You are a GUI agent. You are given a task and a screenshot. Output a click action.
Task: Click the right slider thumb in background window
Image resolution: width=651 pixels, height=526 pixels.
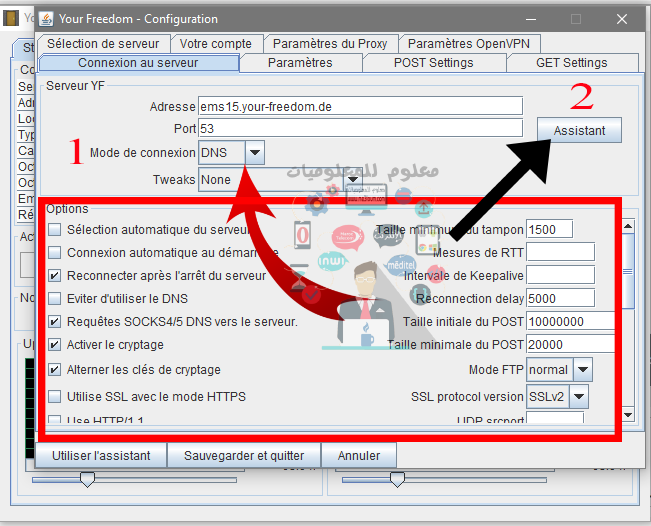[x=397, y=480]
